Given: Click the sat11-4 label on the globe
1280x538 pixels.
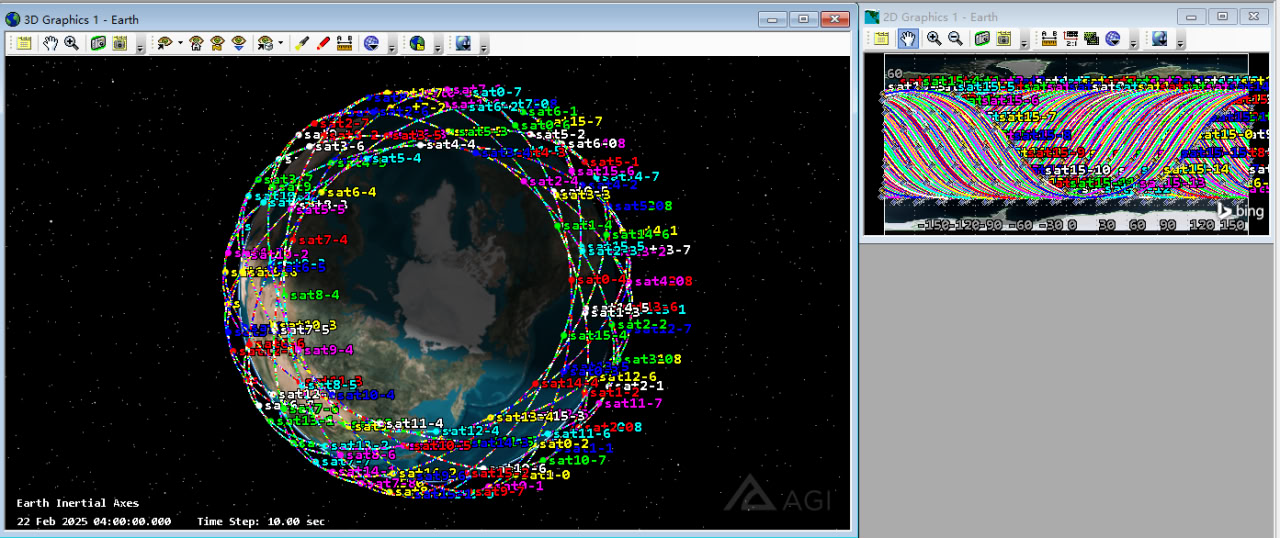Looking at the screenshot, I should click(x=414, y=424).
